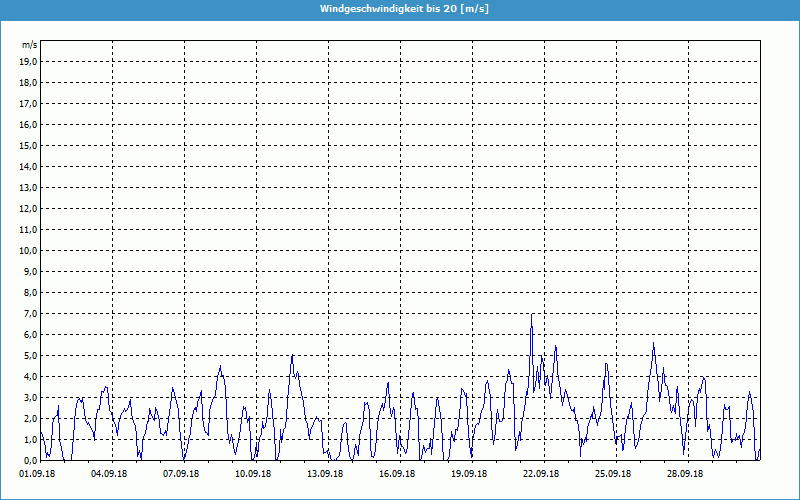Select the 04.09.18 date label
The width and height of the screenshot is (800, 500).
[112, 474]
